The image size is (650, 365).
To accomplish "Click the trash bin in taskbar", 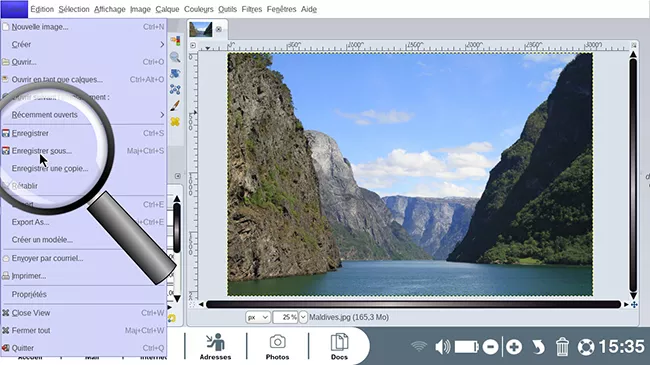I will pos(562,347).
